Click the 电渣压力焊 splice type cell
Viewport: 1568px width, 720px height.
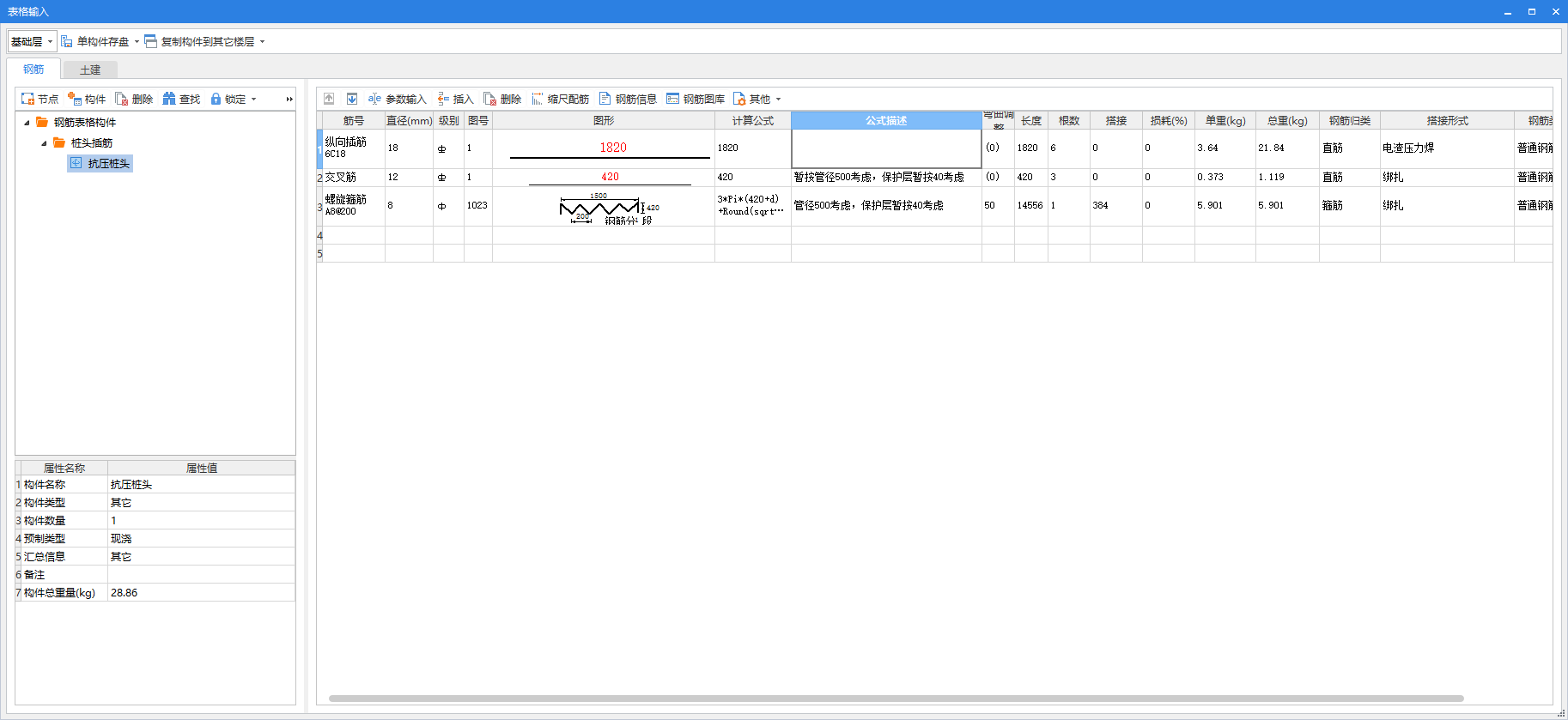tap(1447, 148)
